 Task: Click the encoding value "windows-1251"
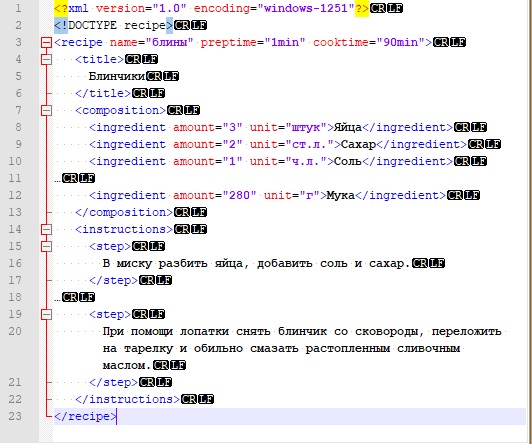click(x=306, y=8)
